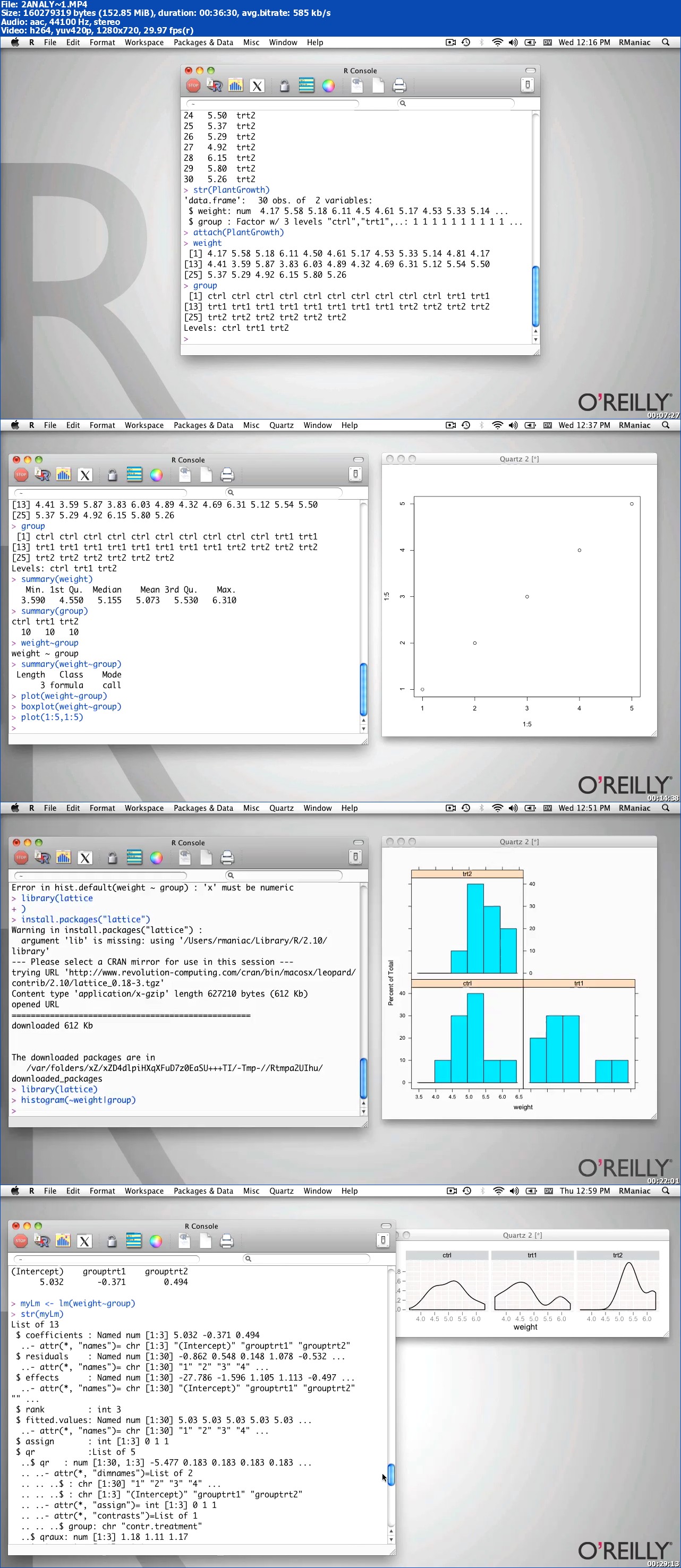Open the color wheel in the Thu 12:59 PM console
The width and height of the screenshot is (681, 1568).
pos(156,1241)
